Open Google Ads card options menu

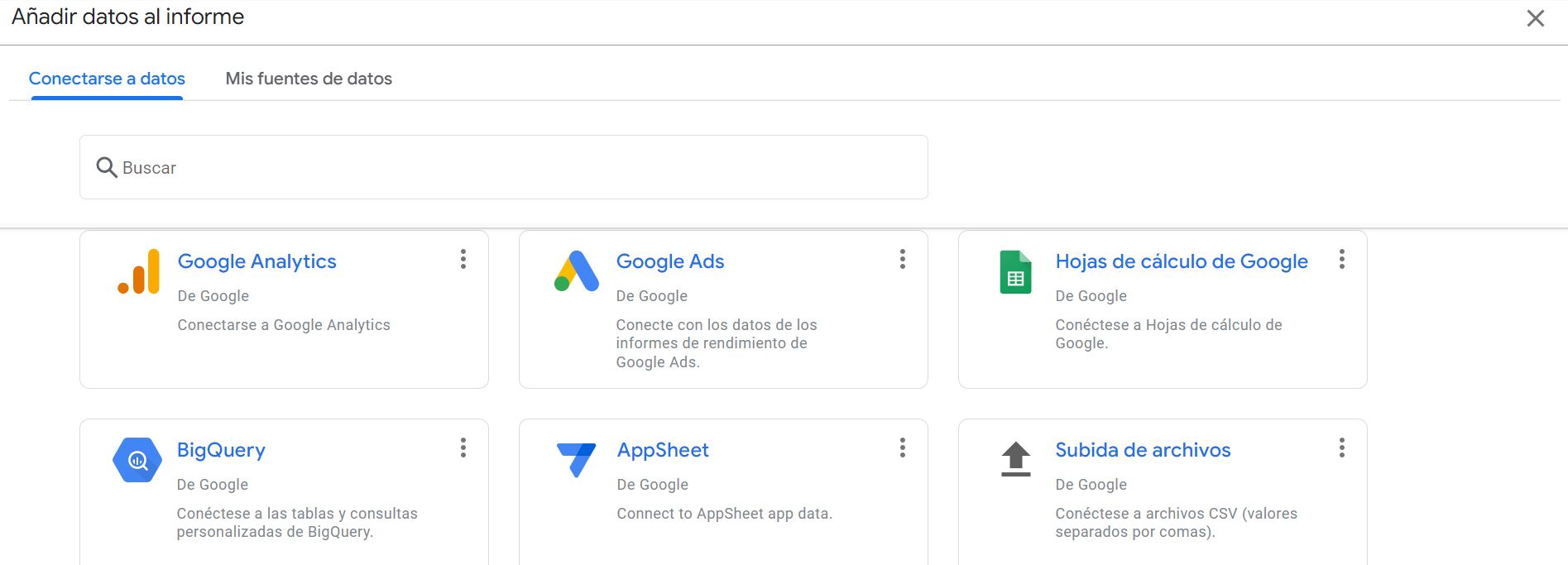[903, 259]
